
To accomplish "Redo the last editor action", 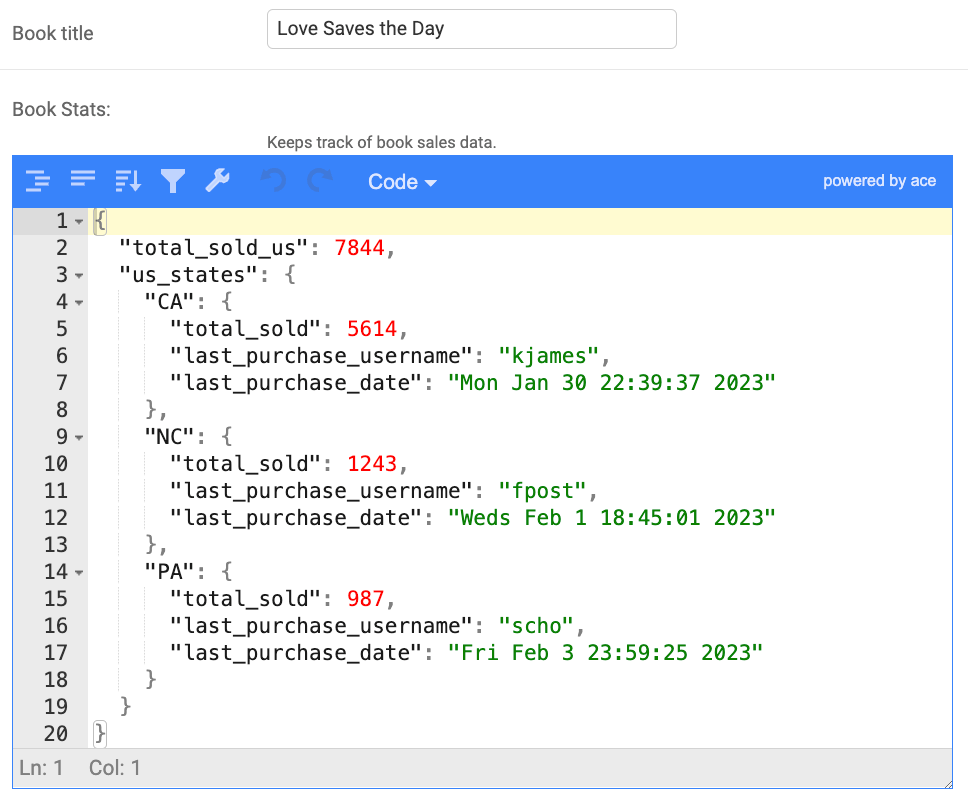I will pyautogui.click(x=319, y=181).
